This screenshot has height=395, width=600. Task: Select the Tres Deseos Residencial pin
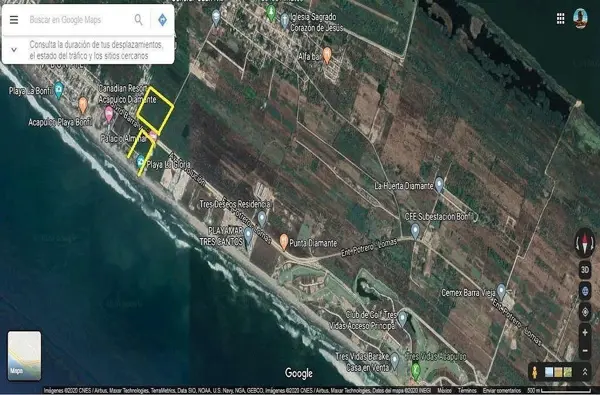[262, 219]
